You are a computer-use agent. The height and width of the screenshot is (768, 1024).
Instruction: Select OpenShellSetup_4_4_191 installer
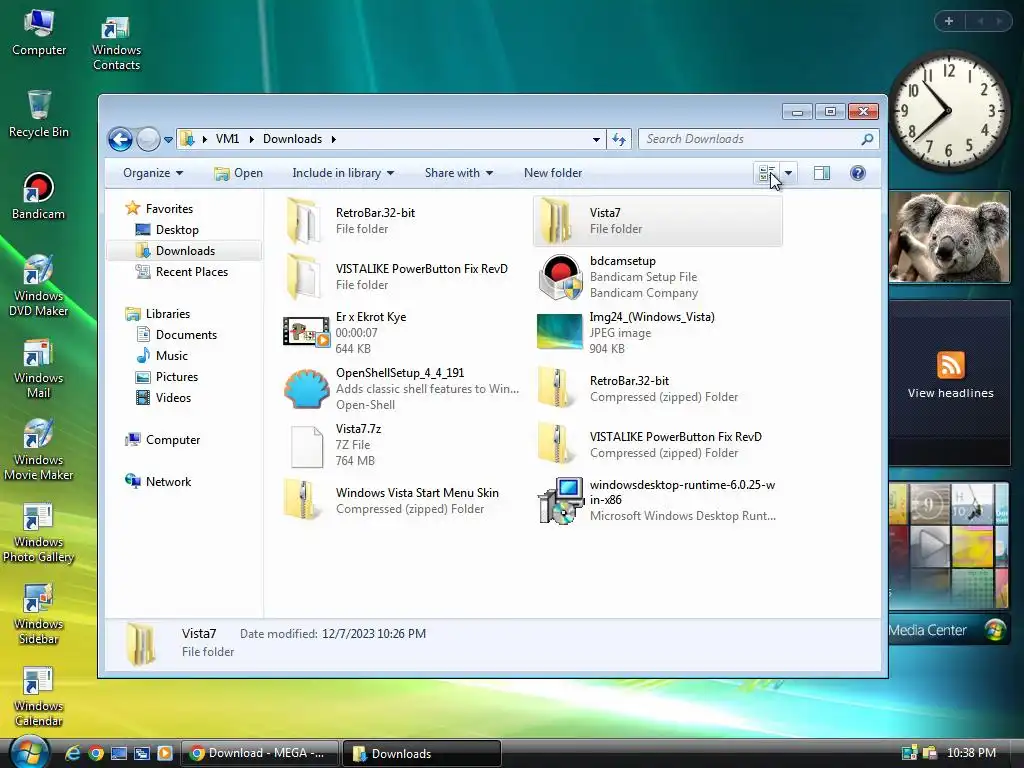[404, 389]
